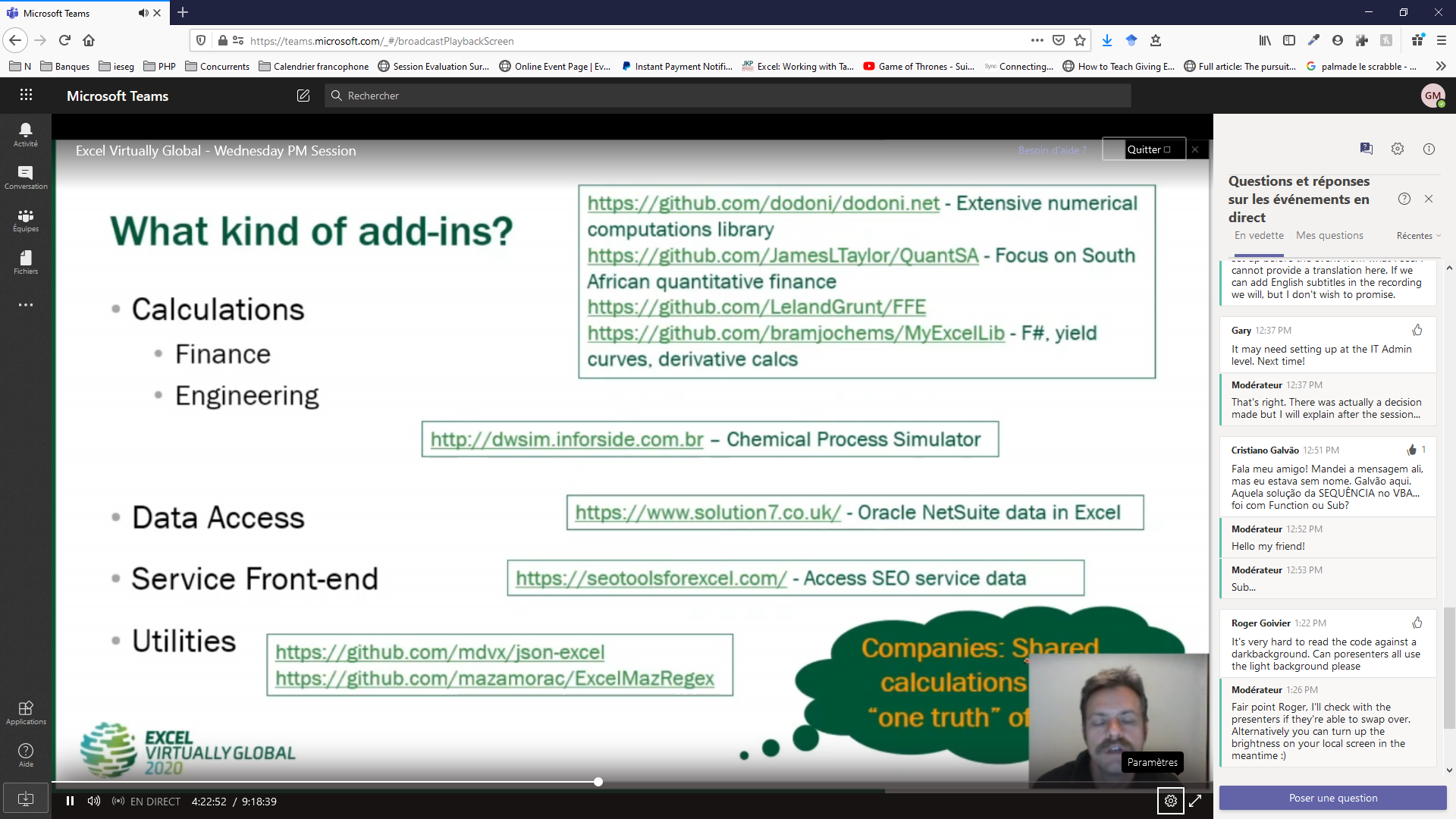Screen dimensions: 1456x819
Task: Click the new conversation compose icon
Action: tap(303, 96)
